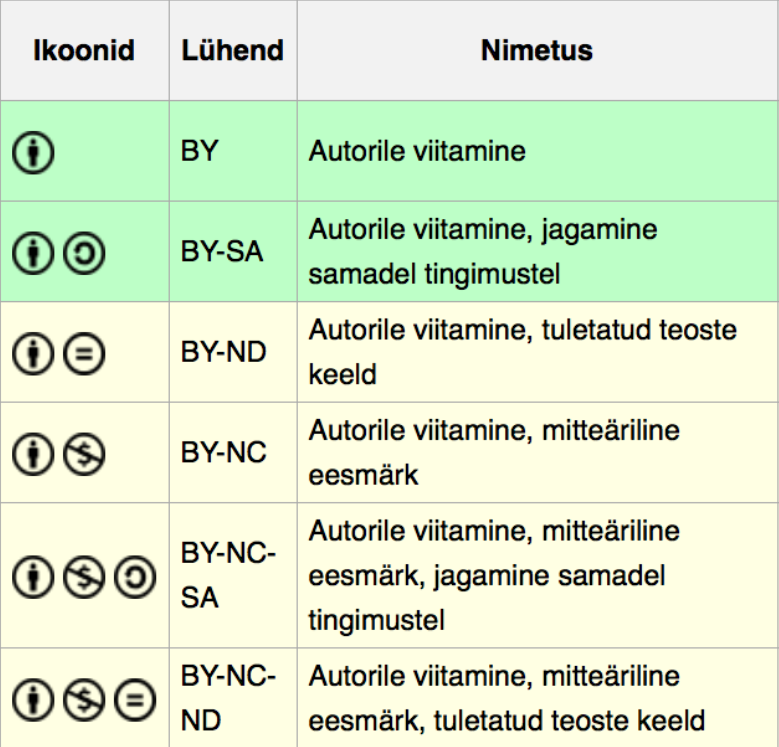Viewport: 779px width, 747px height.
Task: Click the attribution icon in BY row
Action: pos(33,152)
